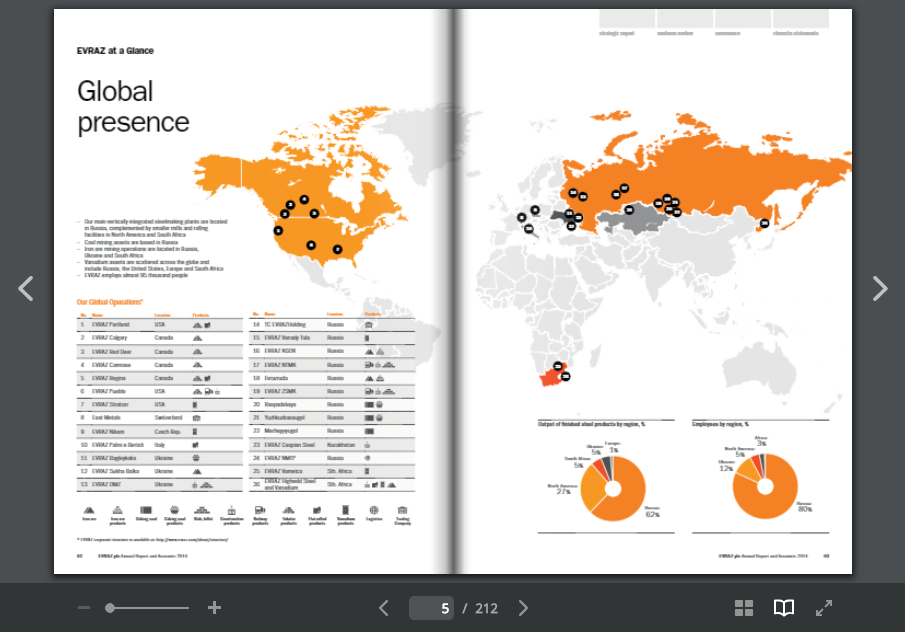Click the 'EVRAZ Regina' table row name

coord(109,378)
